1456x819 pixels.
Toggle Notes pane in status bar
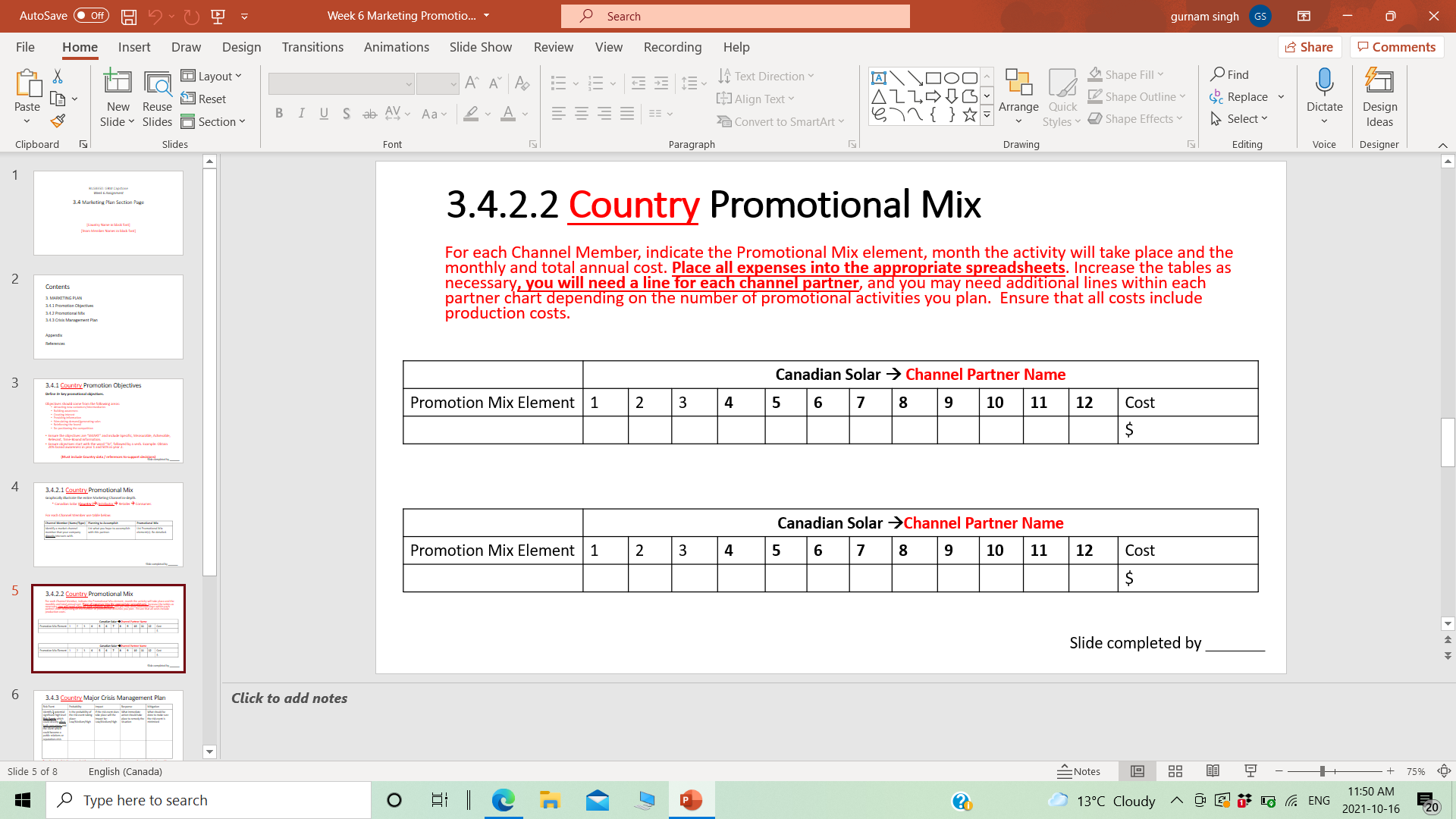coord(1079,771)
